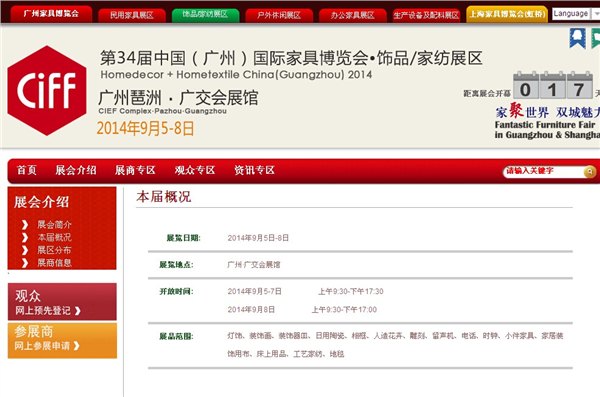Open 民用家具展区 tab
The image size is (600, 397).
pyautogui.click(x=132, y=15)
